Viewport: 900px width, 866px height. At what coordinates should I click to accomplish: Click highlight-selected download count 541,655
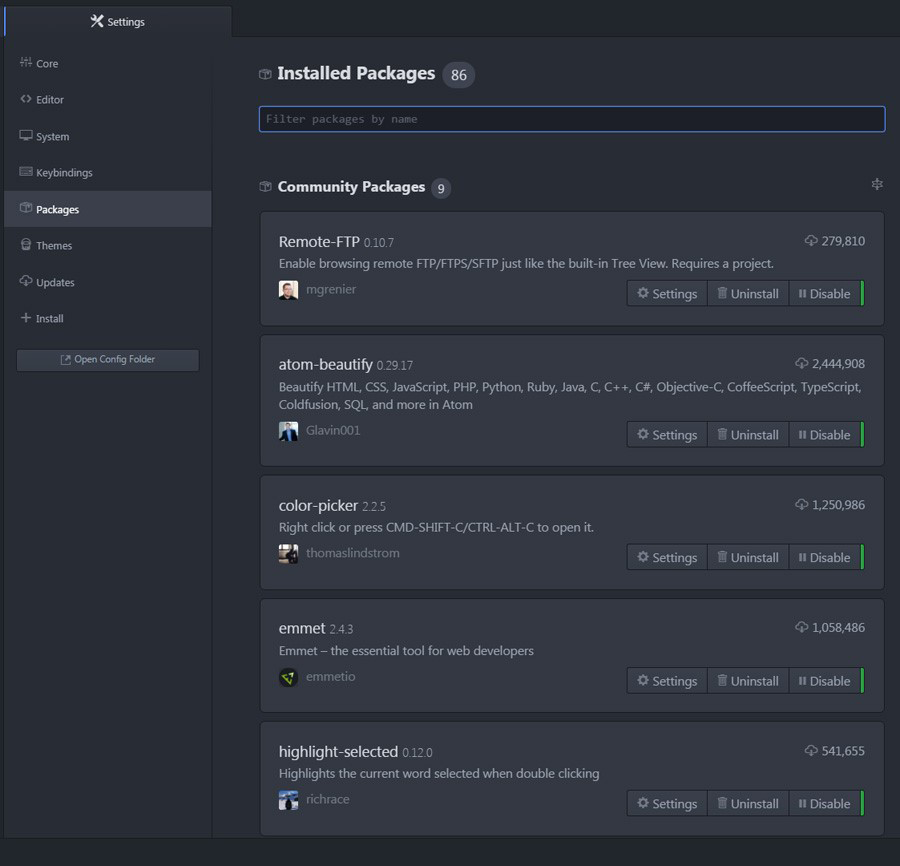(x=835, y=751)
